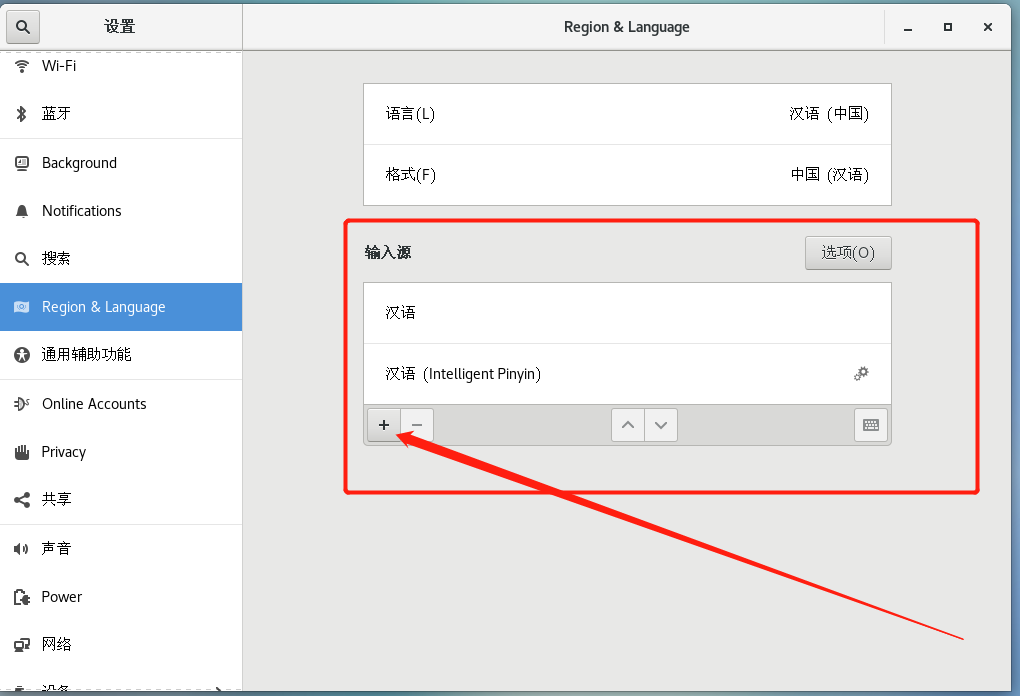Open Privacy settings panel
Image resolution: width=1020 pixels, height=696 pixels.
tap(121, 452)
